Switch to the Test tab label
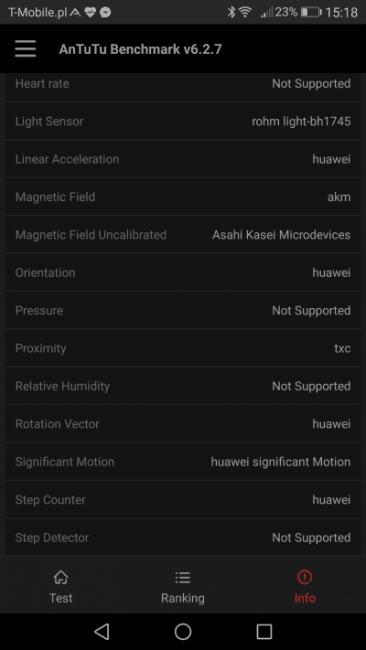The height and width of the screenshot is (650, 366). tap(61, 598)
